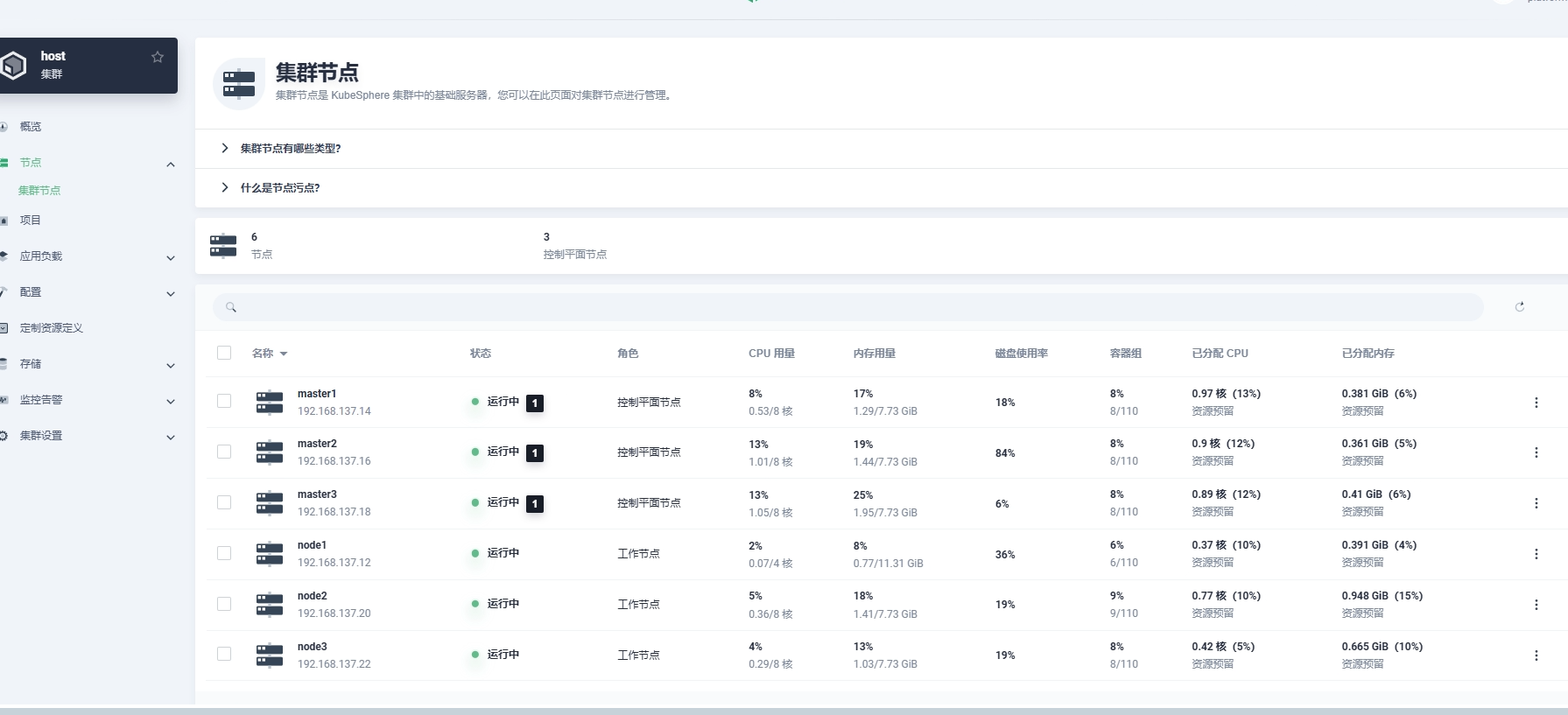
Task: Open the node1 node details
Action: pos(312,545)
